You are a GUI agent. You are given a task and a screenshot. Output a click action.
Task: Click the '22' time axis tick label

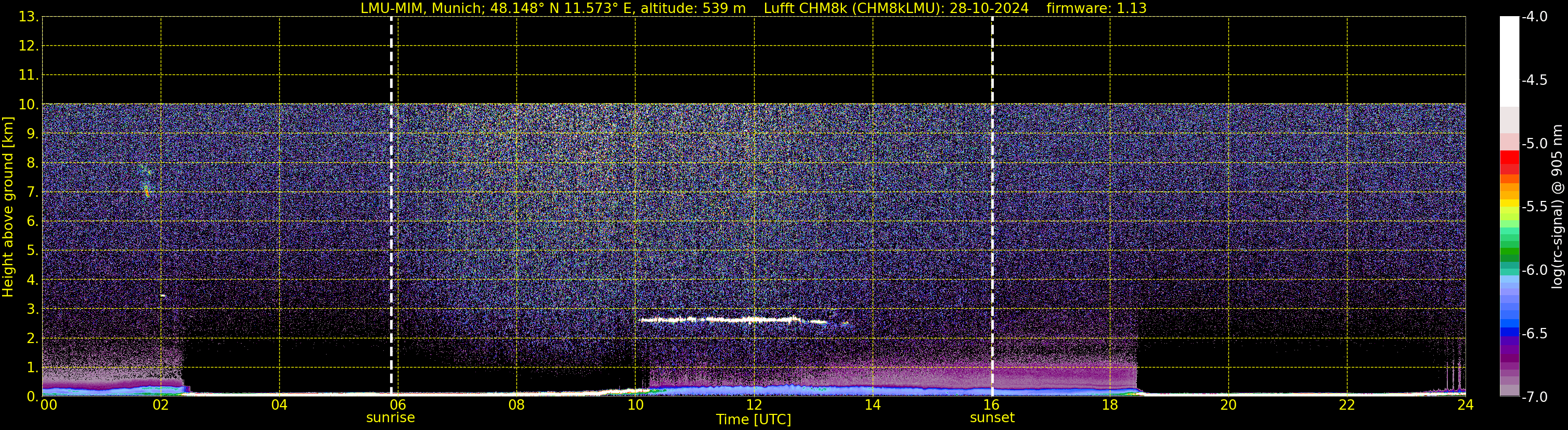[1347, 405]
